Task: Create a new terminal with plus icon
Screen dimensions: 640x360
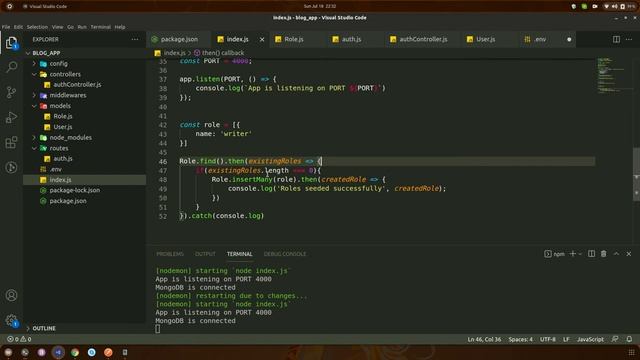Action: [x=572, y=254]
